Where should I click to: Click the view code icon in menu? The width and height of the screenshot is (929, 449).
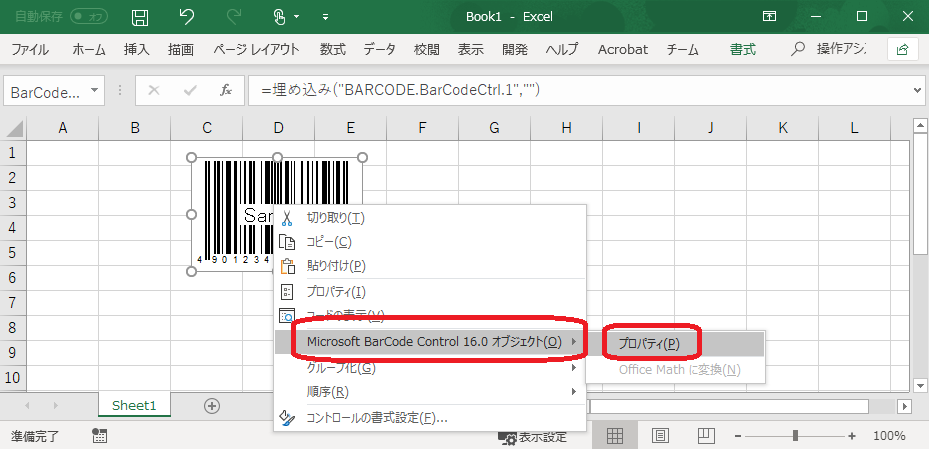point(287,316)
